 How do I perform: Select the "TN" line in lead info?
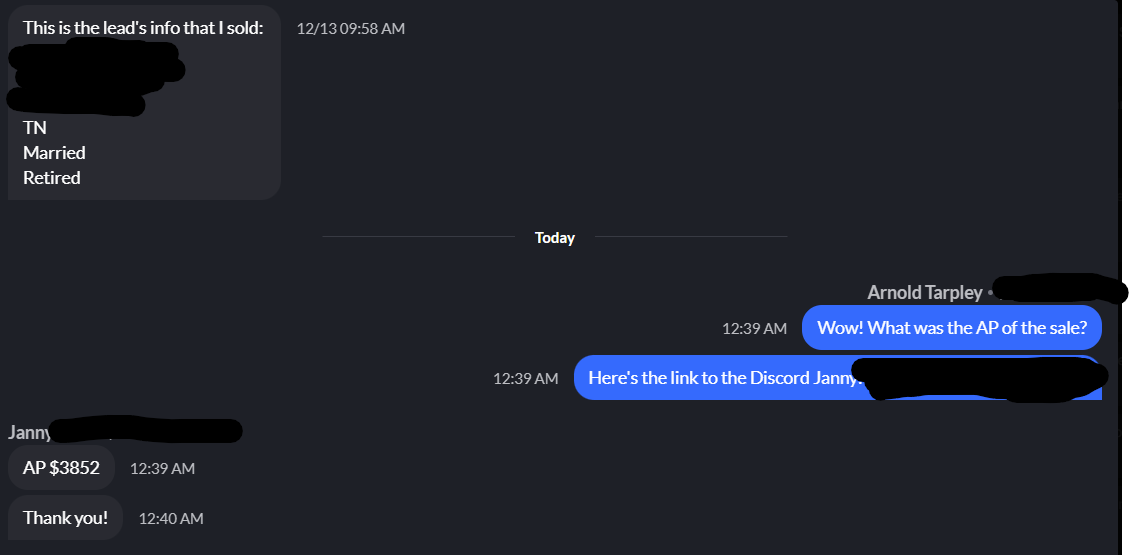pyautogui.click(x=35, y=128)
